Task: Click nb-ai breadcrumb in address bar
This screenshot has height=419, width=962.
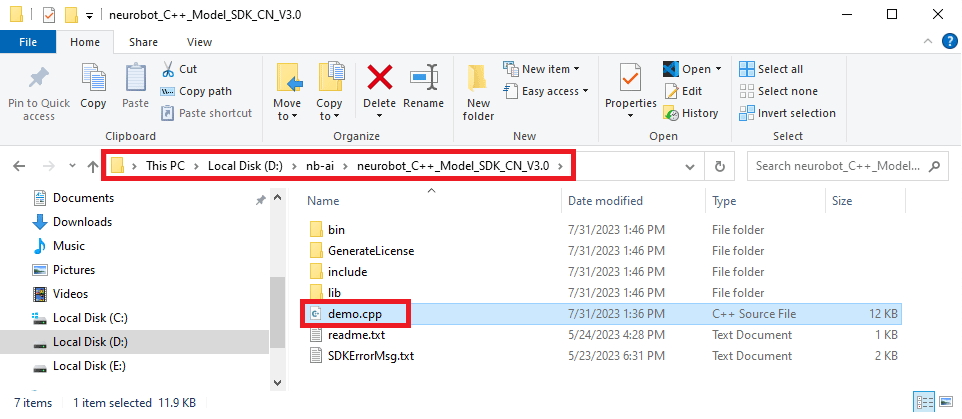Action: [x=320, y=166]
